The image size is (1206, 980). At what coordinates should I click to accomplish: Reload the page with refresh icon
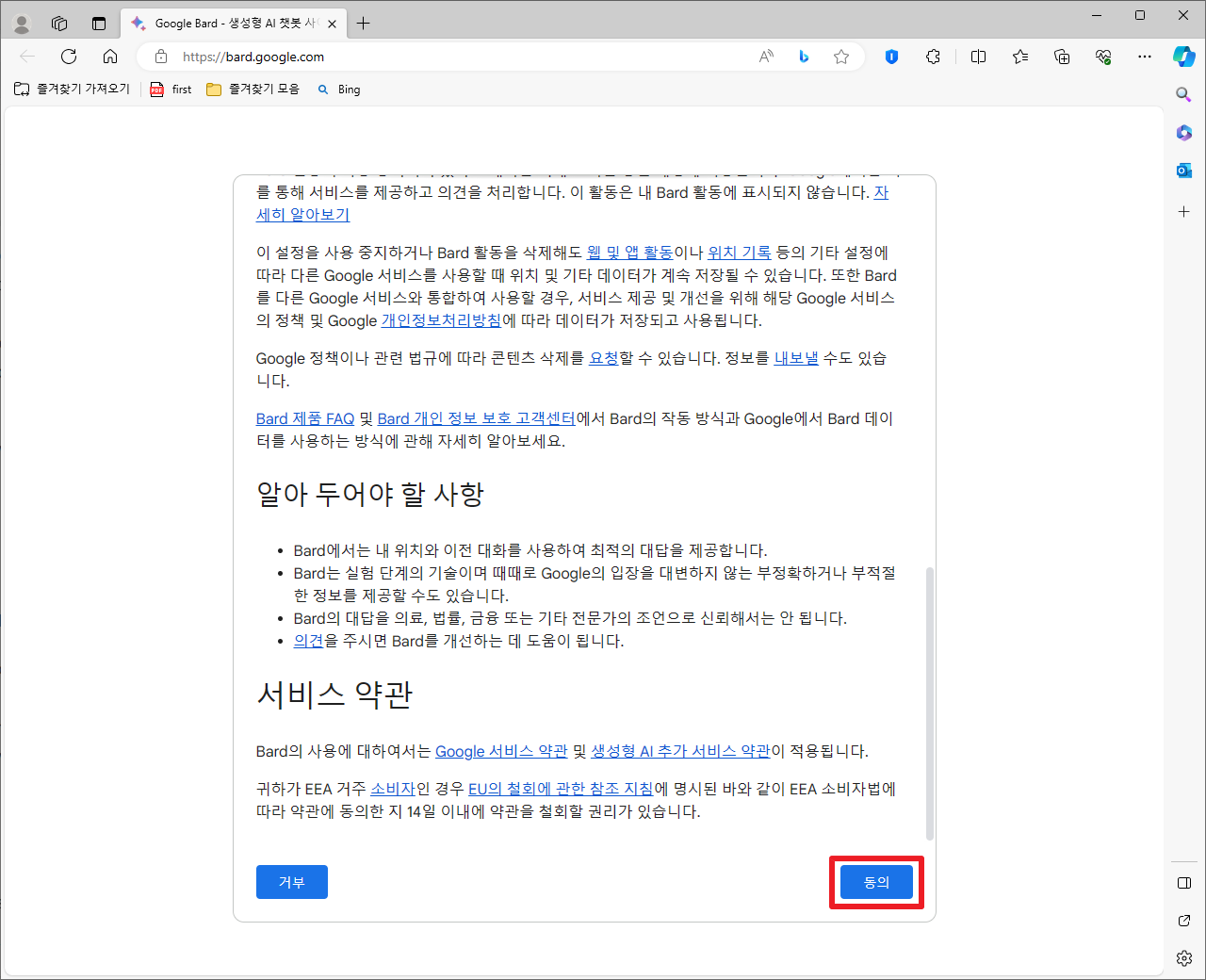69,57
